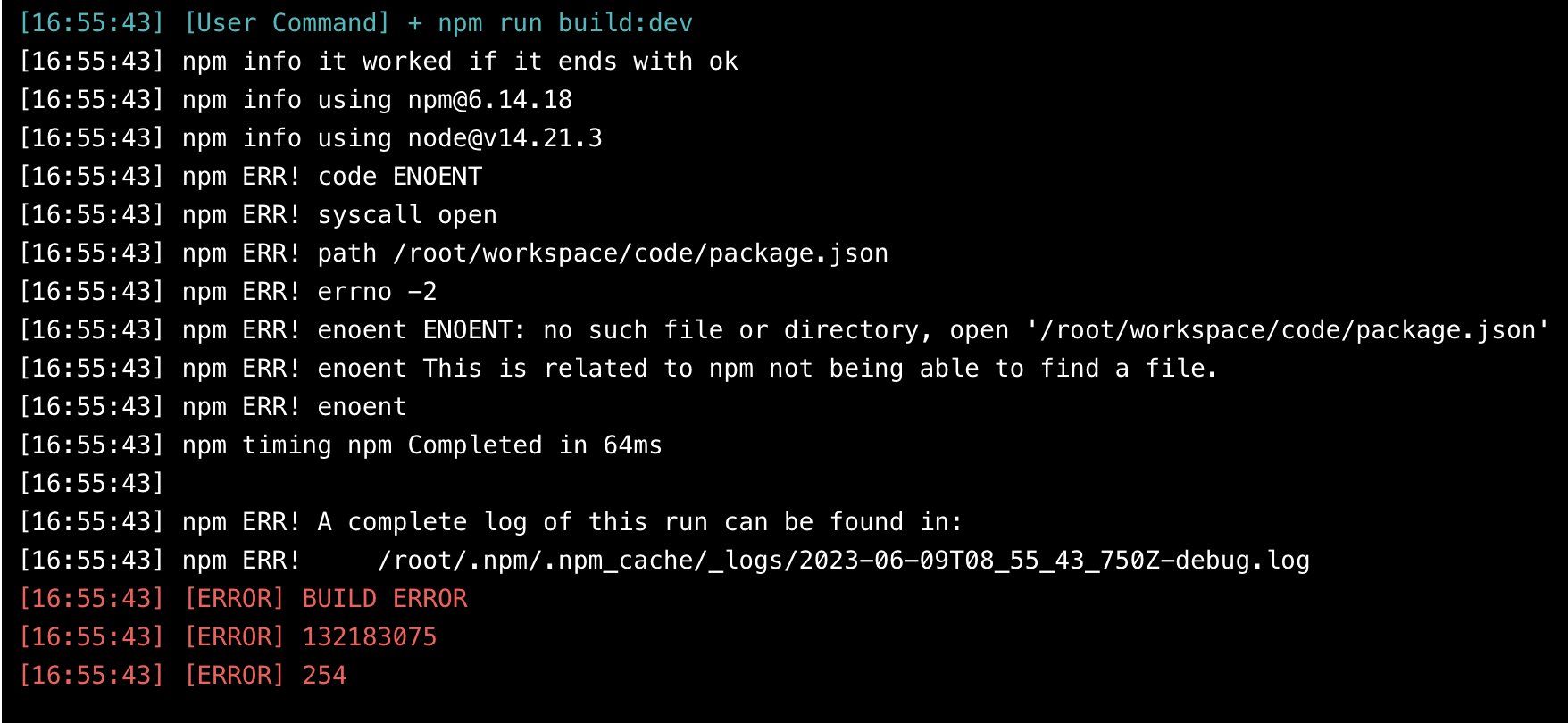
Task: Click 'This is related to npm' line
Action: [x=618, y=369]
